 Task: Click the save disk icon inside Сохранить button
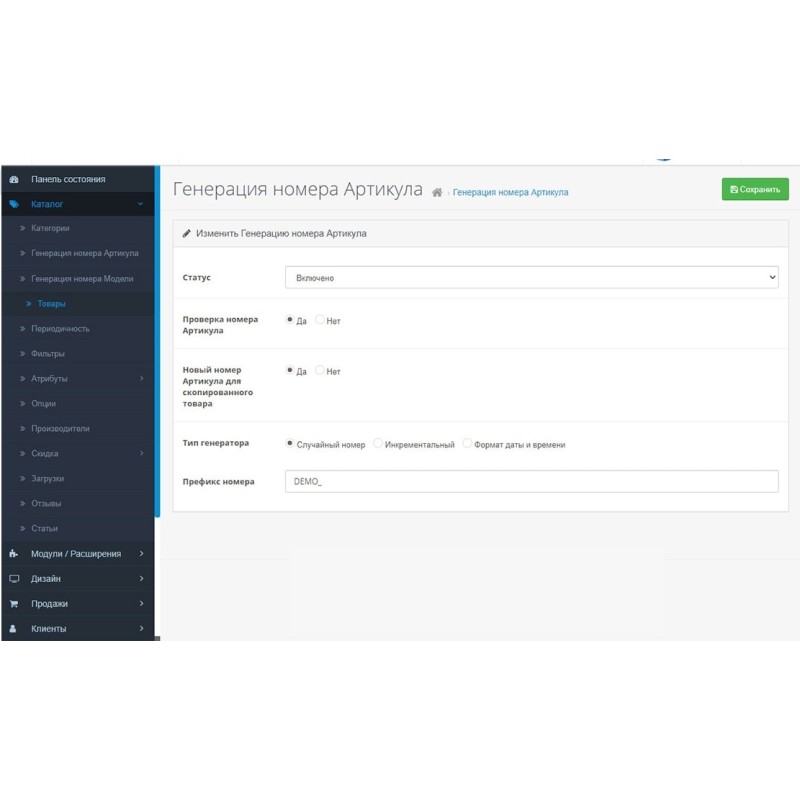pos(734,188)
